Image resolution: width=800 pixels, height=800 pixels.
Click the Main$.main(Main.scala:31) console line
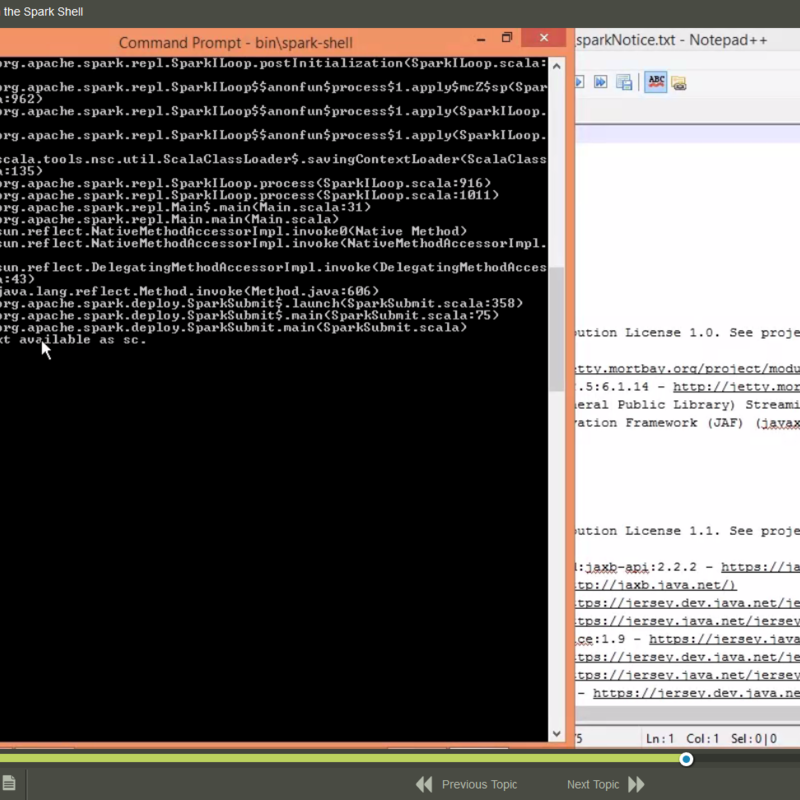pos(185,208)
